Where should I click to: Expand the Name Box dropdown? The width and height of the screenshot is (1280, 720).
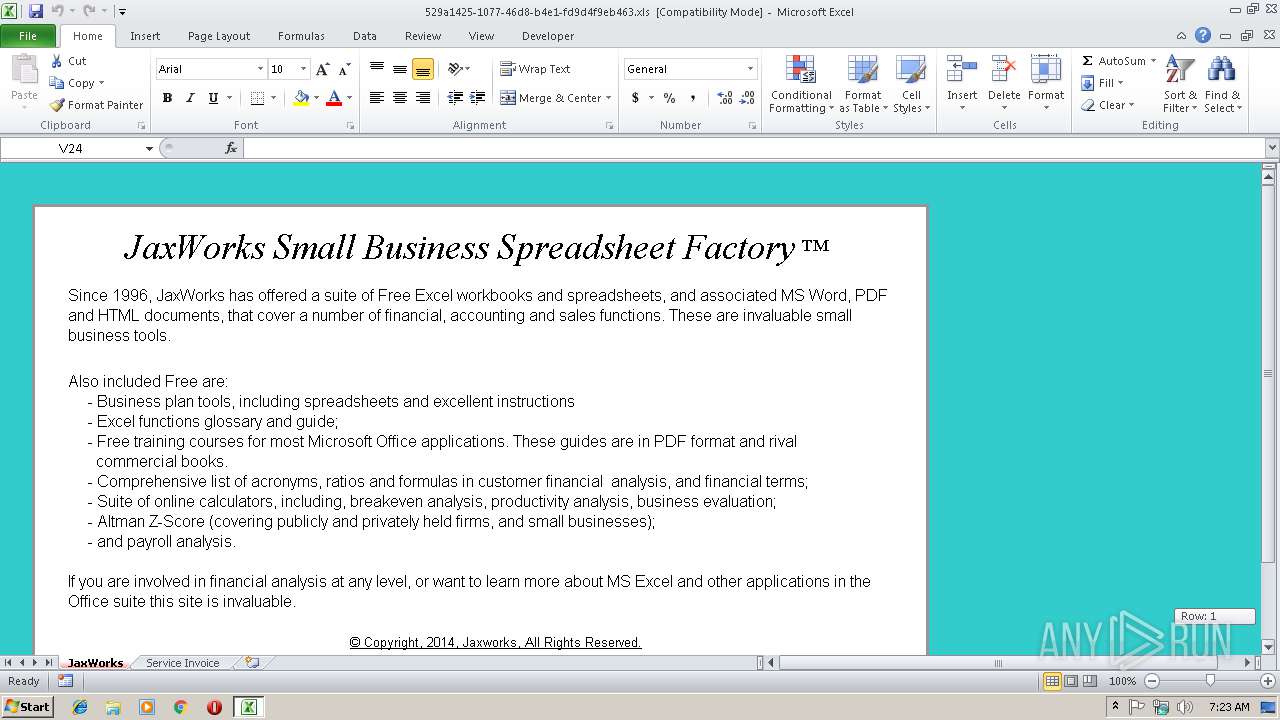[149, 148]
